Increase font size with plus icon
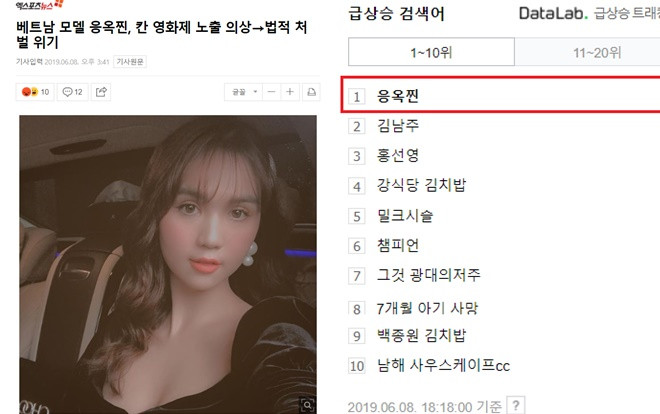 click(290, 92)
